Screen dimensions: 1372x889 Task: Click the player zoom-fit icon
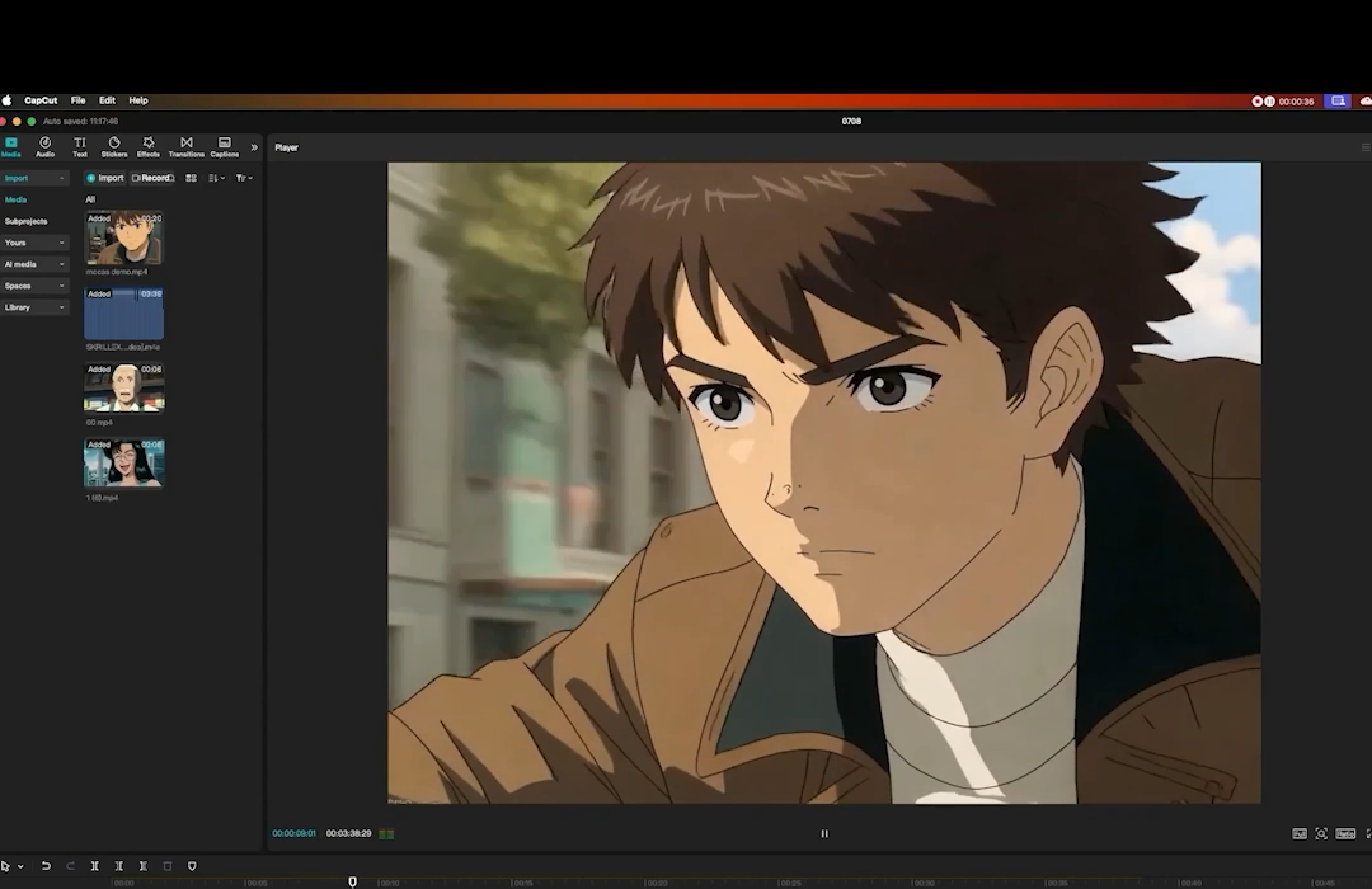tap(1321, 834)
